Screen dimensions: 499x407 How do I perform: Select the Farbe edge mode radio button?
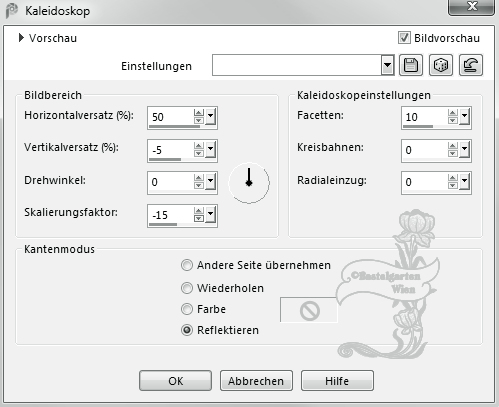click(187, 309)
